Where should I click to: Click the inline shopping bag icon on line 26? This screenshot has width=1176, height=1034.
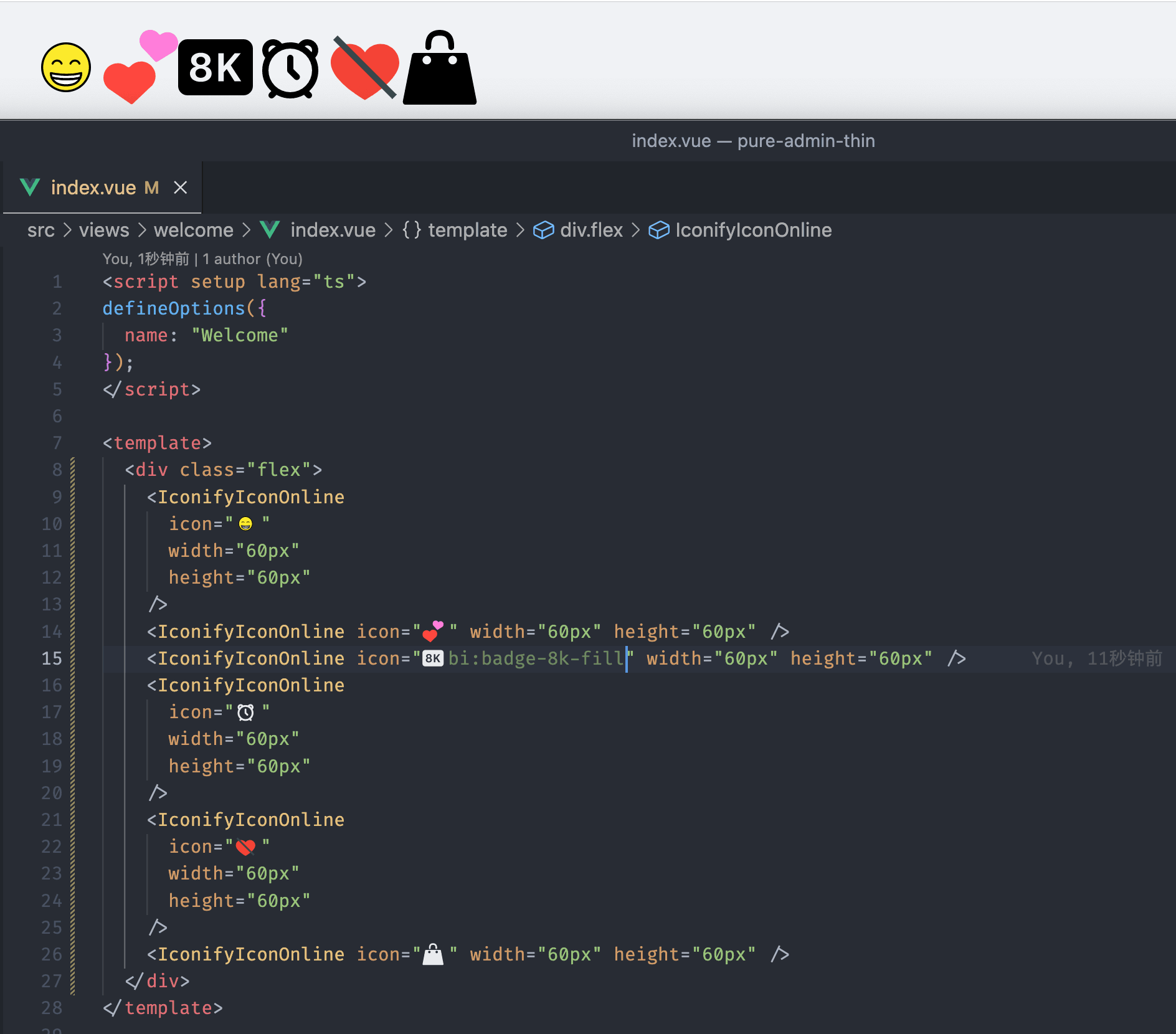click(x=433, y=954)
